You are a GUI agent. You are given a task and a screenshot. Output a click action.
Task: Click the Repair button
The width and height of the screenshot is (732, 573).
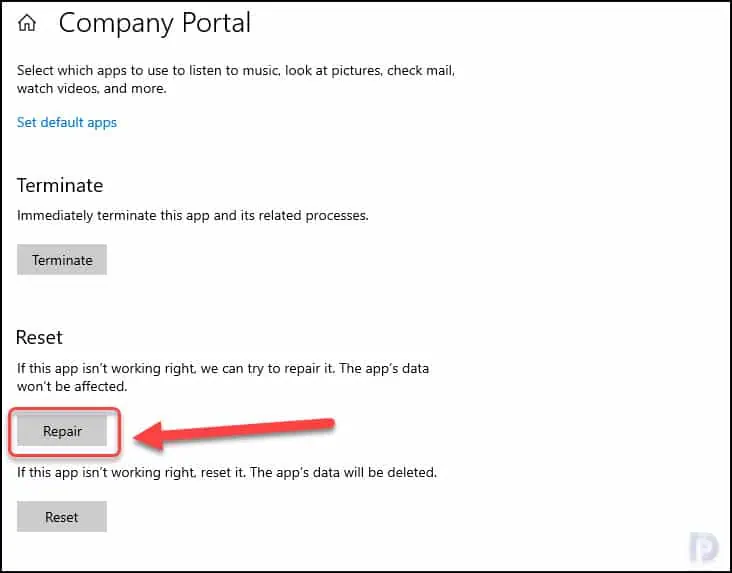point(62,431)
